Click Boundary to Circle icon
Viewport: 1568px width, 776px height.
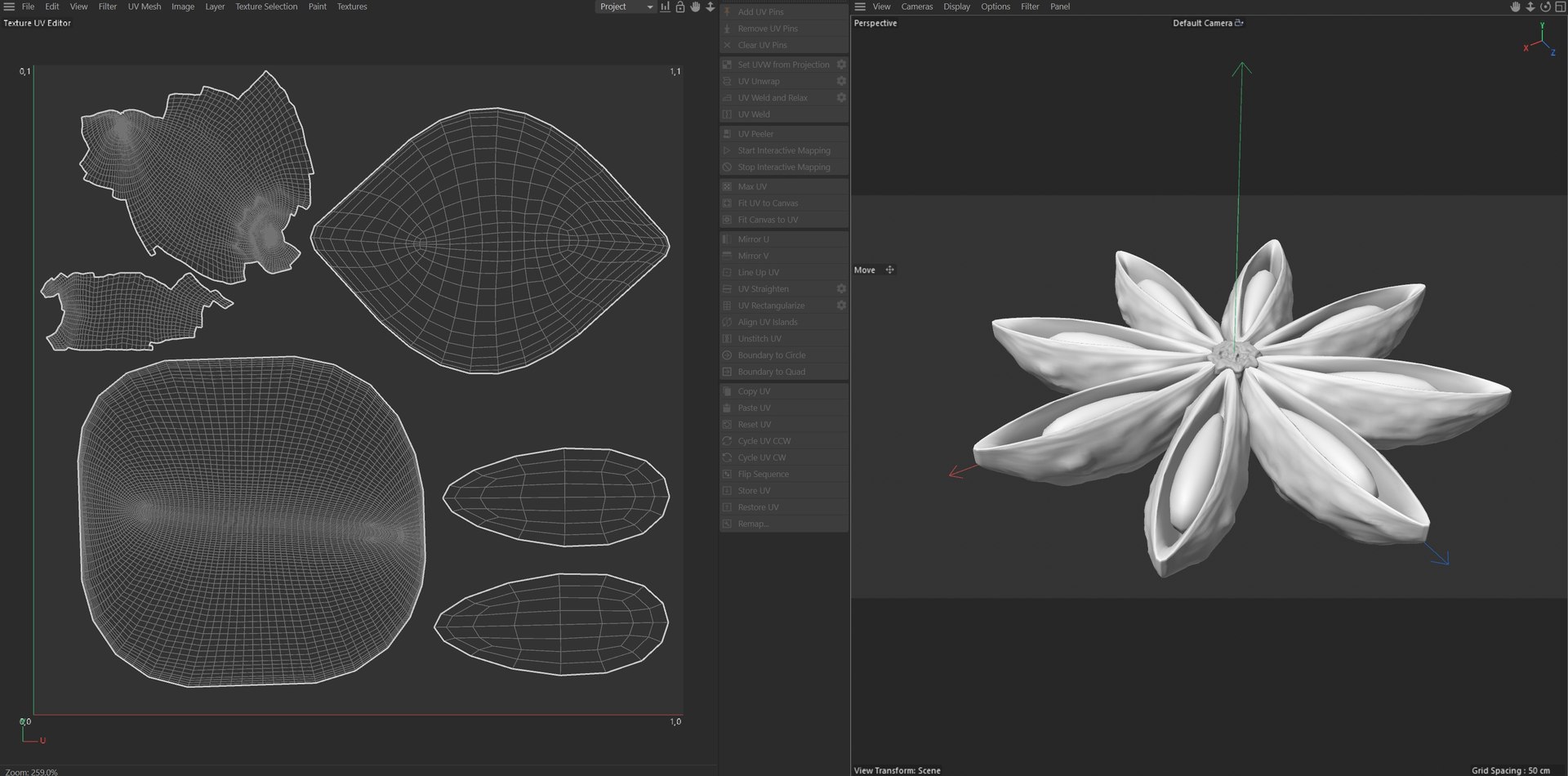click(727, 355)
